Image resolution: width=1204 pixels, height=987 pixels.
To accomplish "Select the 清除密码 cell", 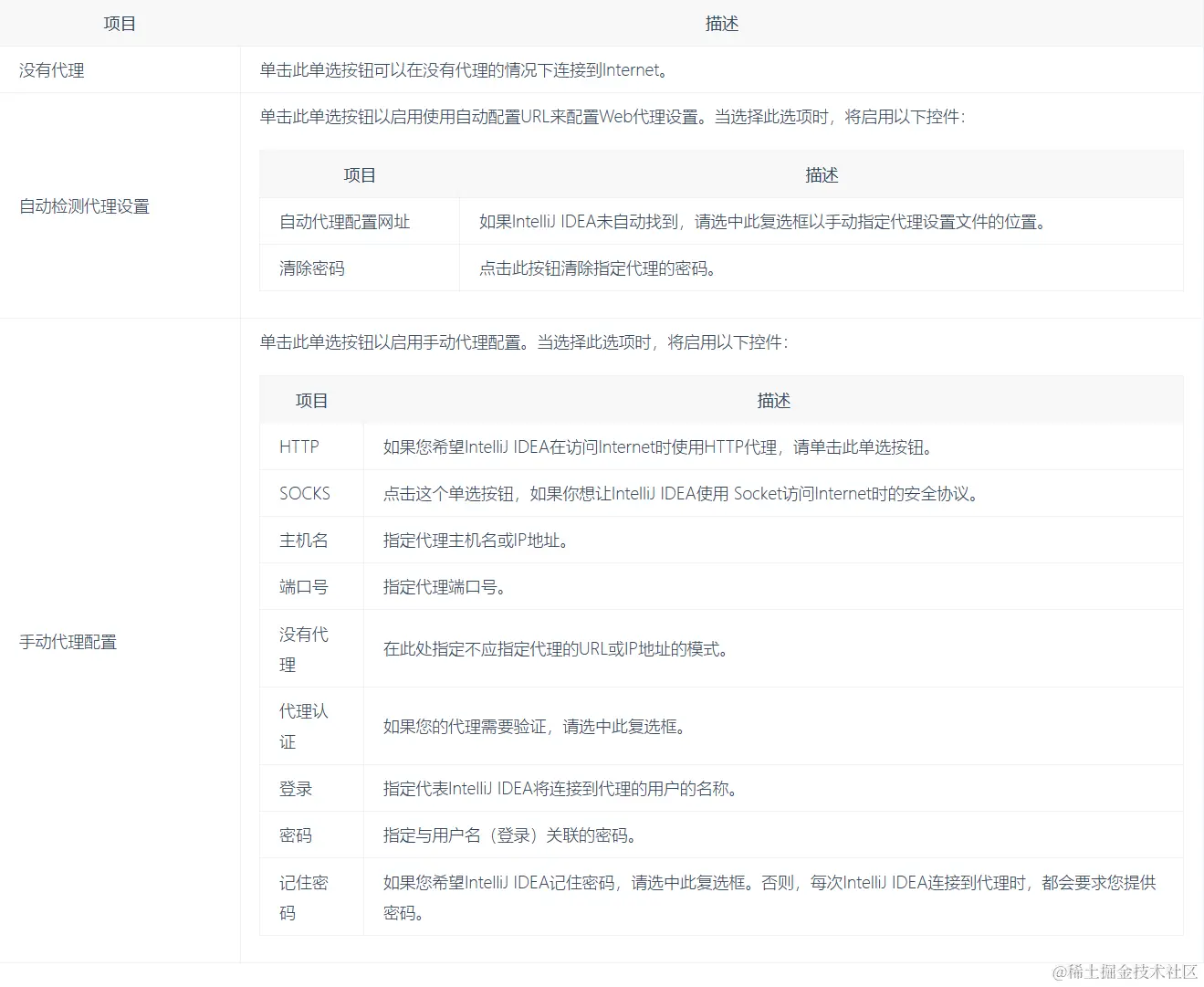I will 312,268.
